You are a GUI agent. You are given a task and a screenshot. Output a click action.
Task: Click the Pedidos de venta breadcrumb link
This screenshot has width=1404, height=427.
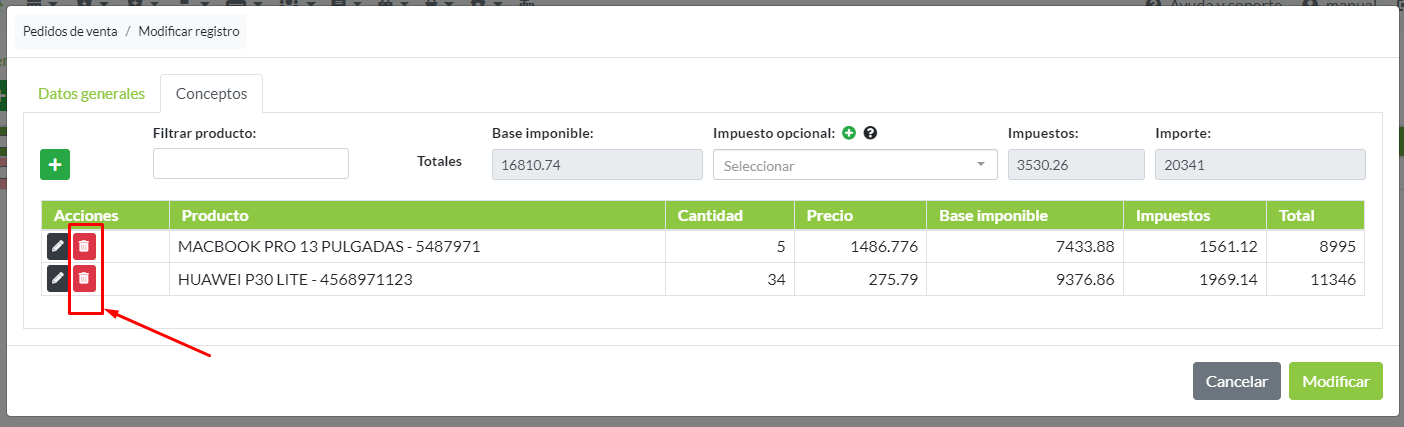[x=70, y=31]
